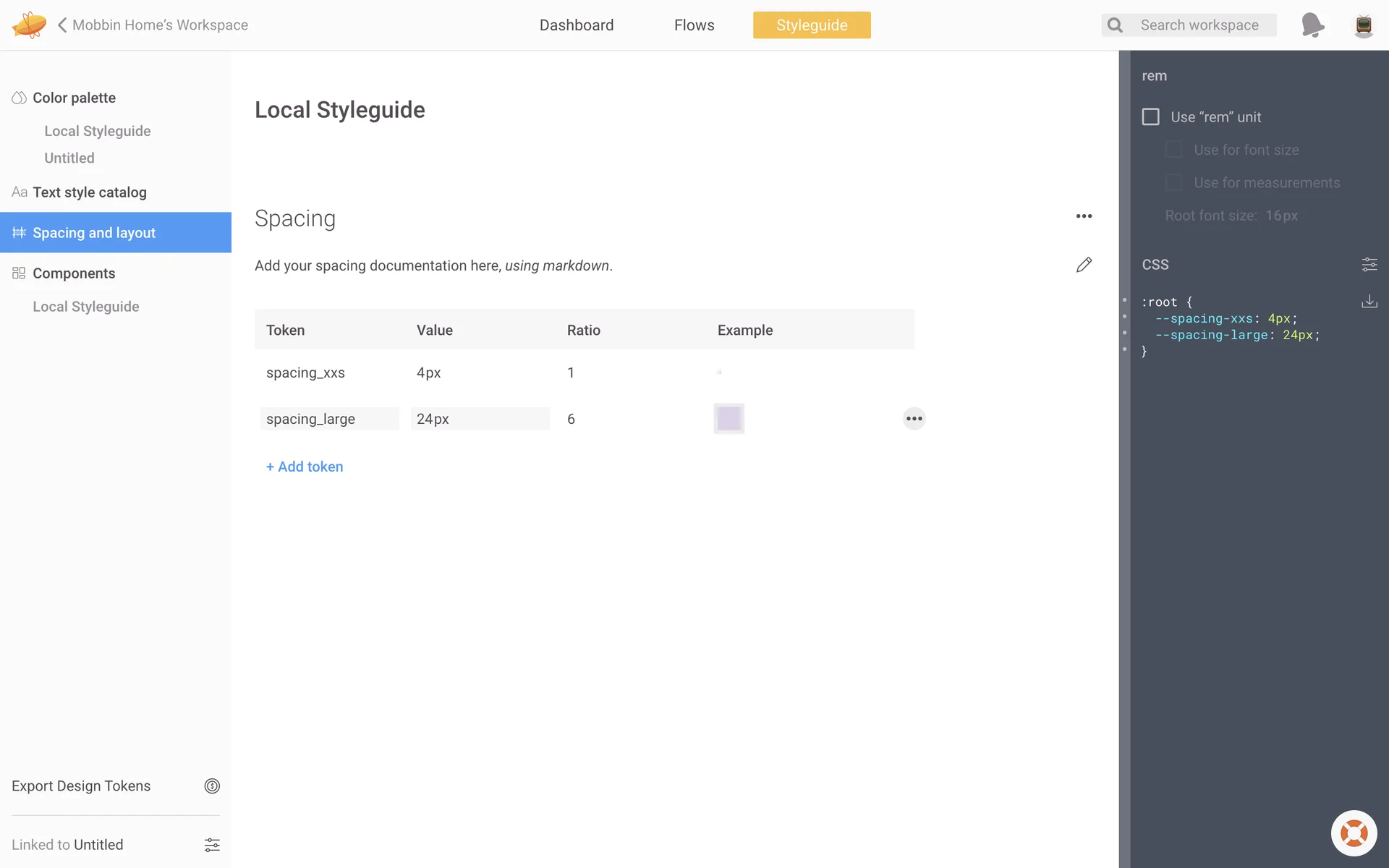Toggle Use for measurements checkbox
The width and height of the screenshot is (1389, 868).
click(1173, 183)
